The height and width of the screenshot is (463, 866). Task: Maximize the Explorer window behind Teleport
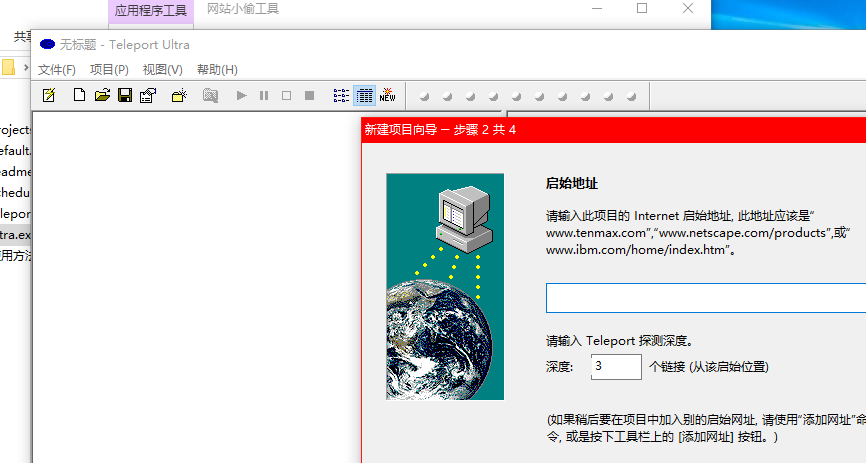(x=642, y=8)
